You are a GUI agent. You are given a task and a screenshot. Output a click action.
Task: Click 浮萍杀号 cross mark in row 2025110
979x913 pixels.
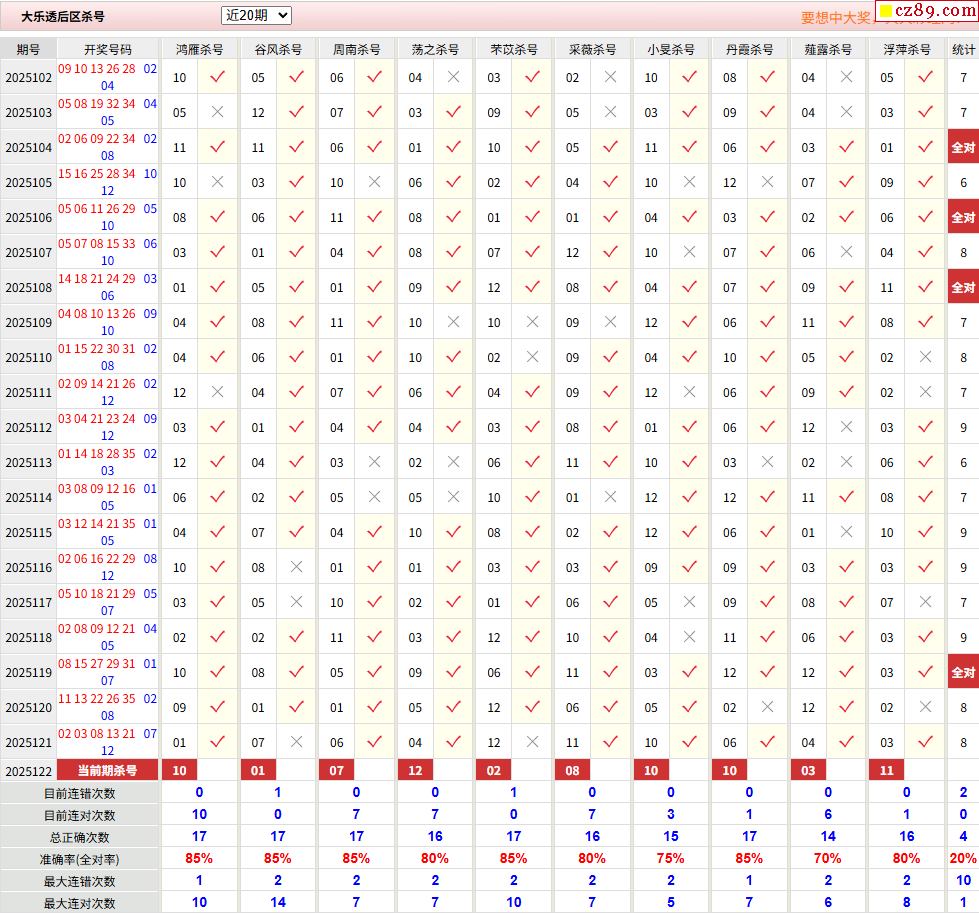pos(925,358)
